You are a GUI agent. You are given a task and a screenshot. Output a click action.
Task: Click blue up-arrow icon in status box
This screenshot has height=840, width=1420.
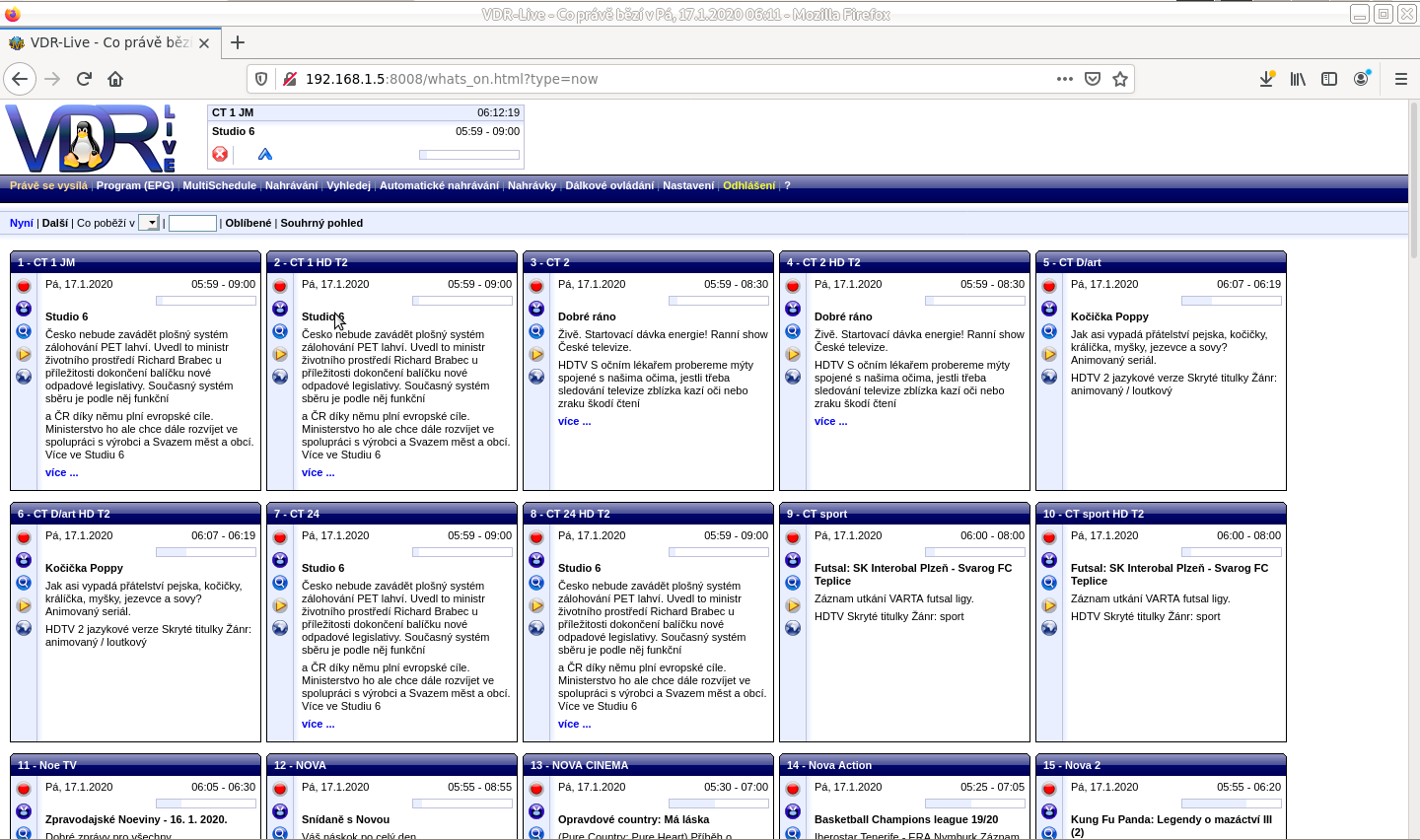click(264, 154)
